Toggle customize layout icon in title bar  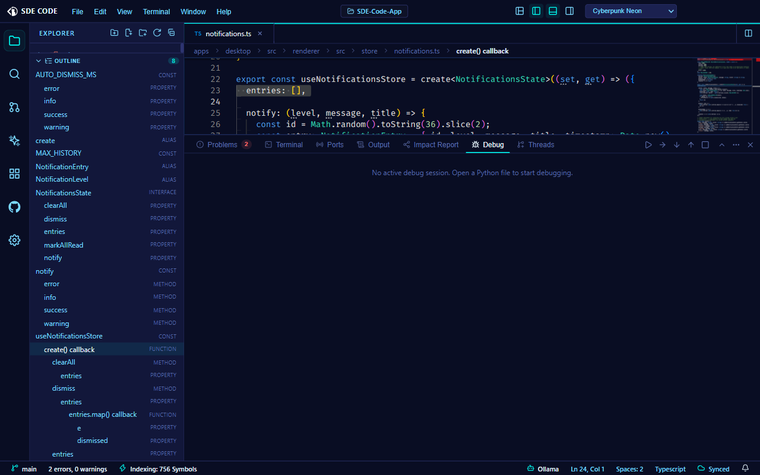pos(520,11)
